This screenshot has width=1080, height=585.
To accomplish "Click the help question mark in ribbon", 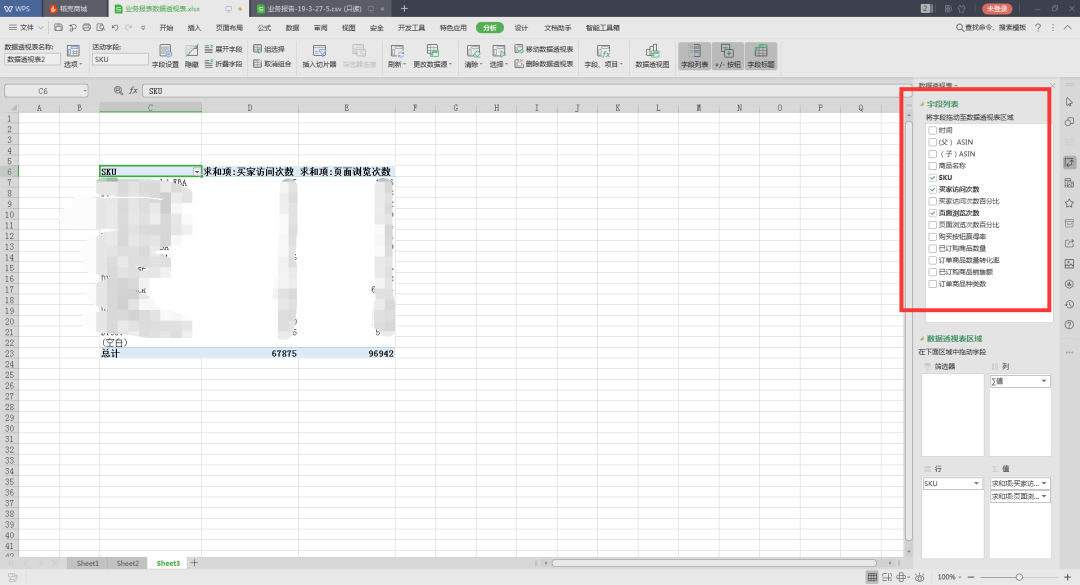I will [x=1038, y=28].
